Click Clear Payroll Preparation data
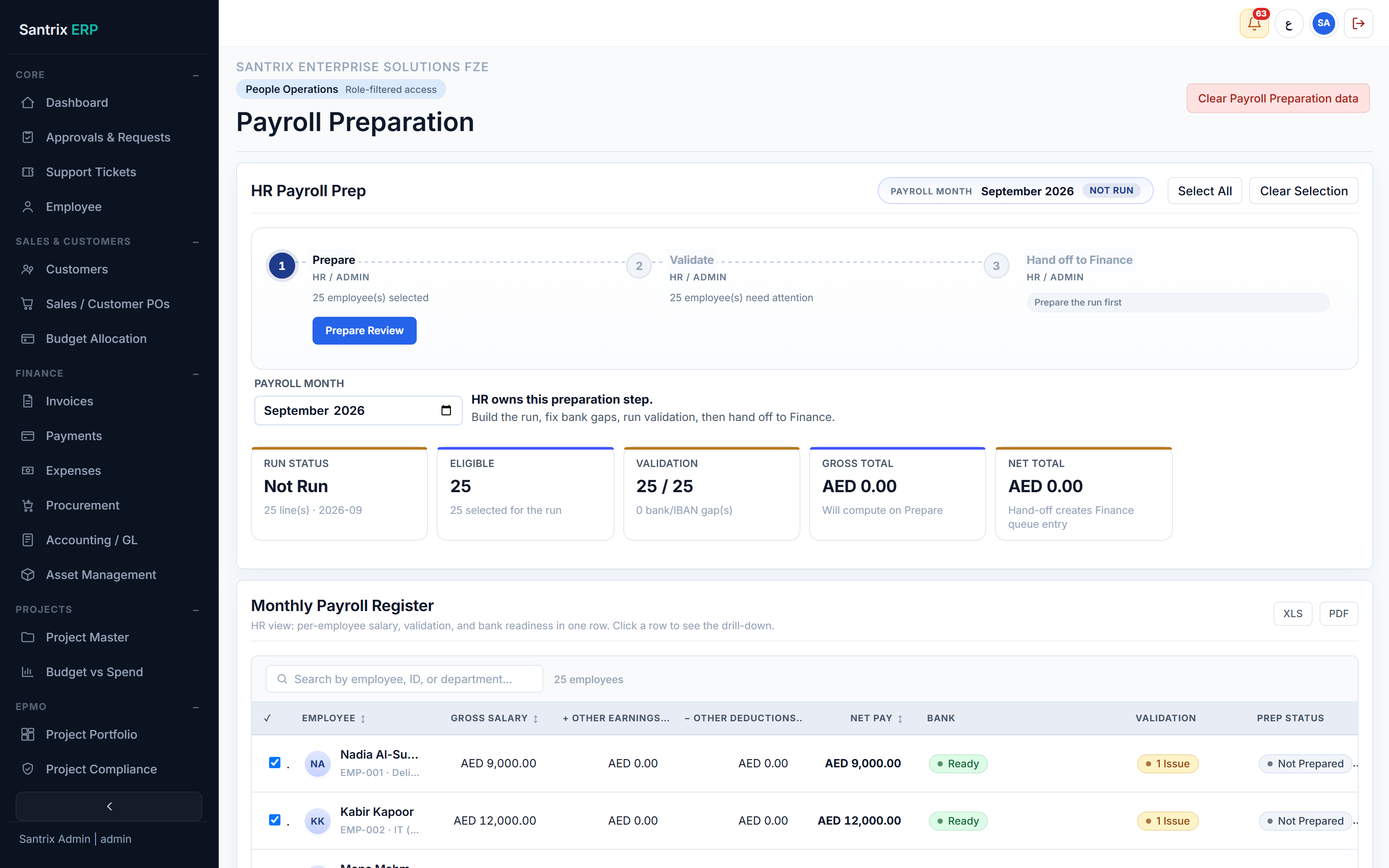 (x=1278, y=98)
